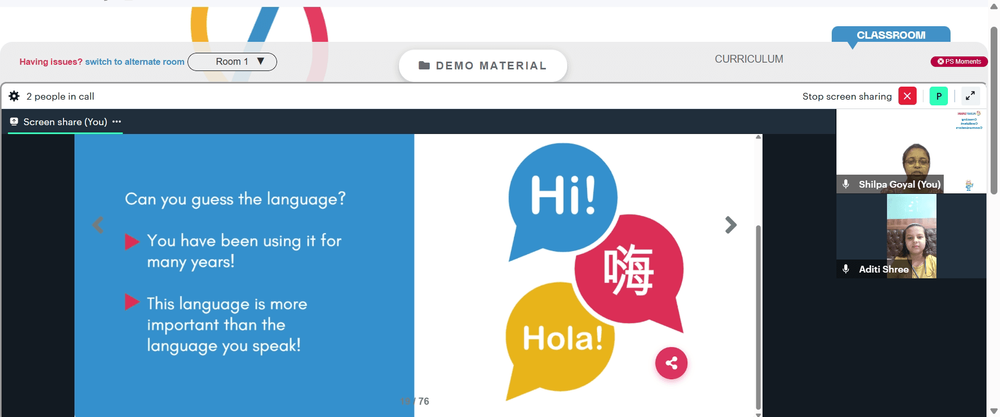Click Aditi Shree video thumbnail
This screenshot has width=1000, height=417.
[911, 236]
